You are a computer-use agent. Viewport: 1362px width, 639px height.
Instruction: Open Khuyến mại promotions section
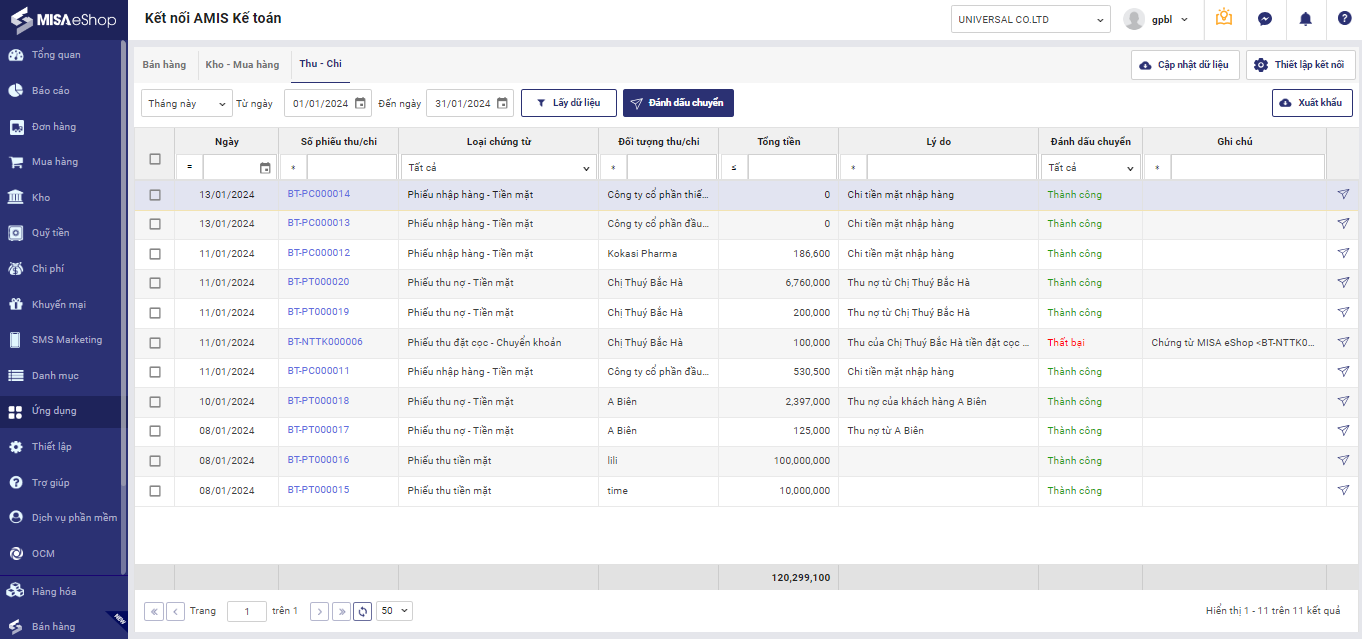[60, 305]
